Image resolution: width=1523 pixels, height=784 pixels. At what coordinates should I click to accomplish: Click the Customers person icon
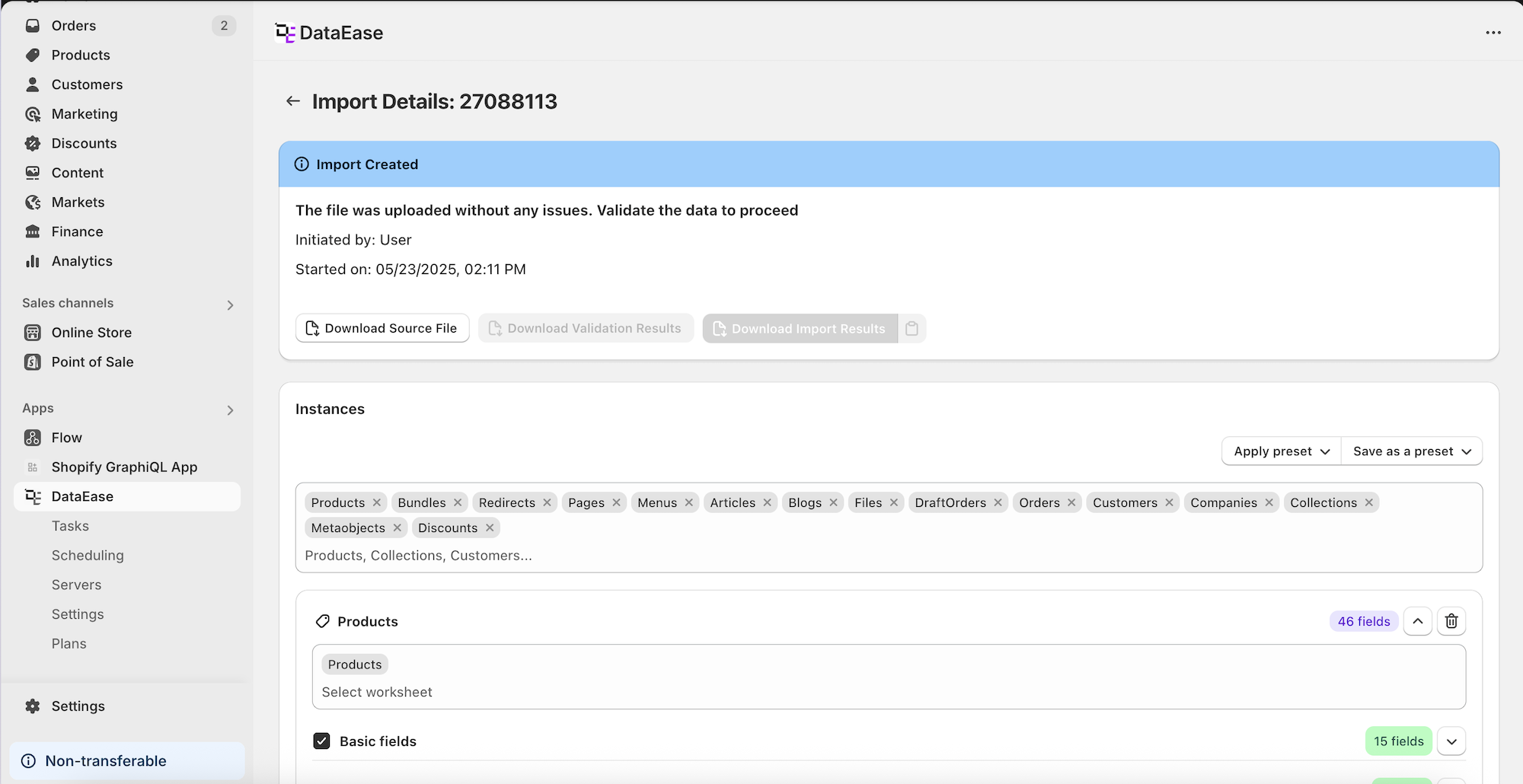point(33,84)
